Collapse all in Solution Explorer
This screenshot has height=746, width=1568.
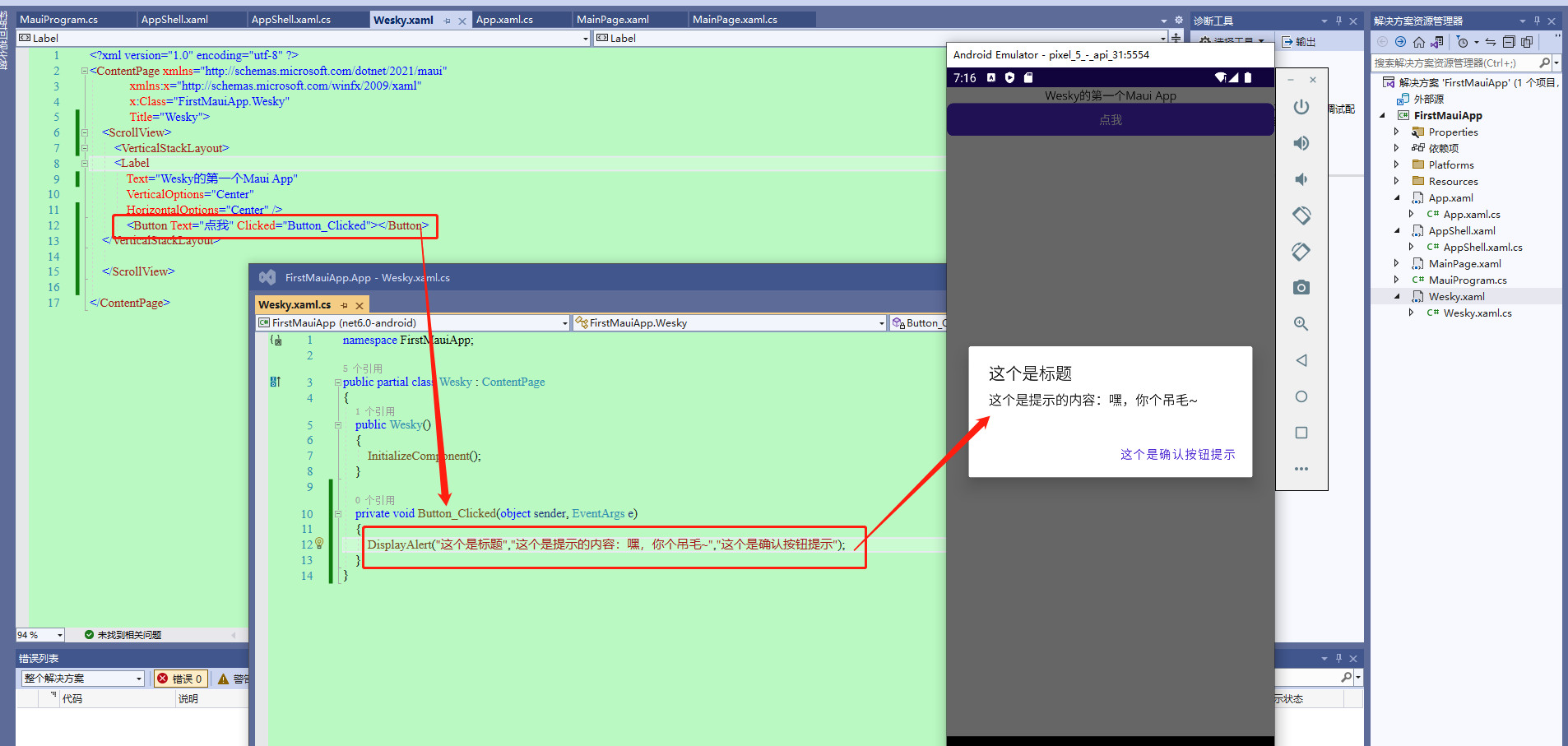coord(1509,42)
